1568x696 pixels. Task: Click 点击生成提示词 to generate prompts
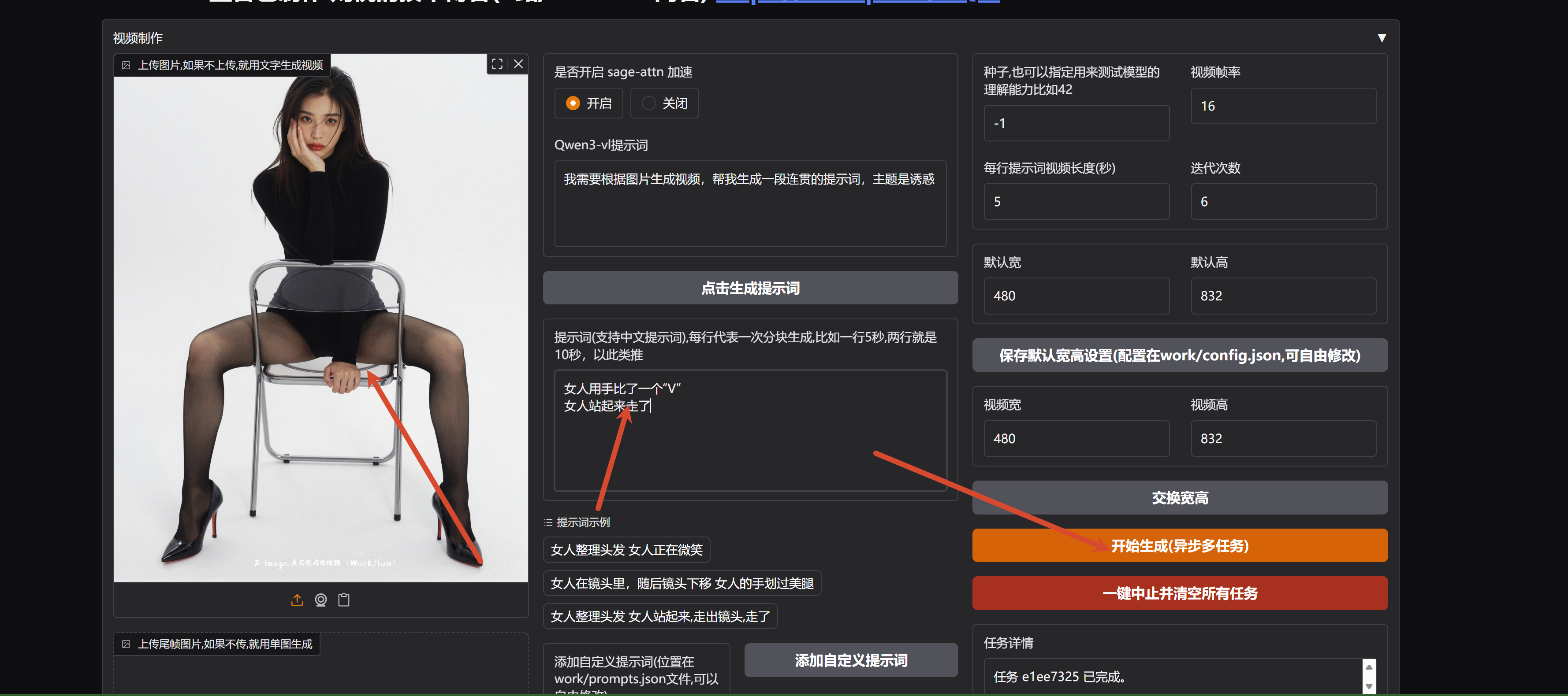pyautogui.click(x=750, y=288)
